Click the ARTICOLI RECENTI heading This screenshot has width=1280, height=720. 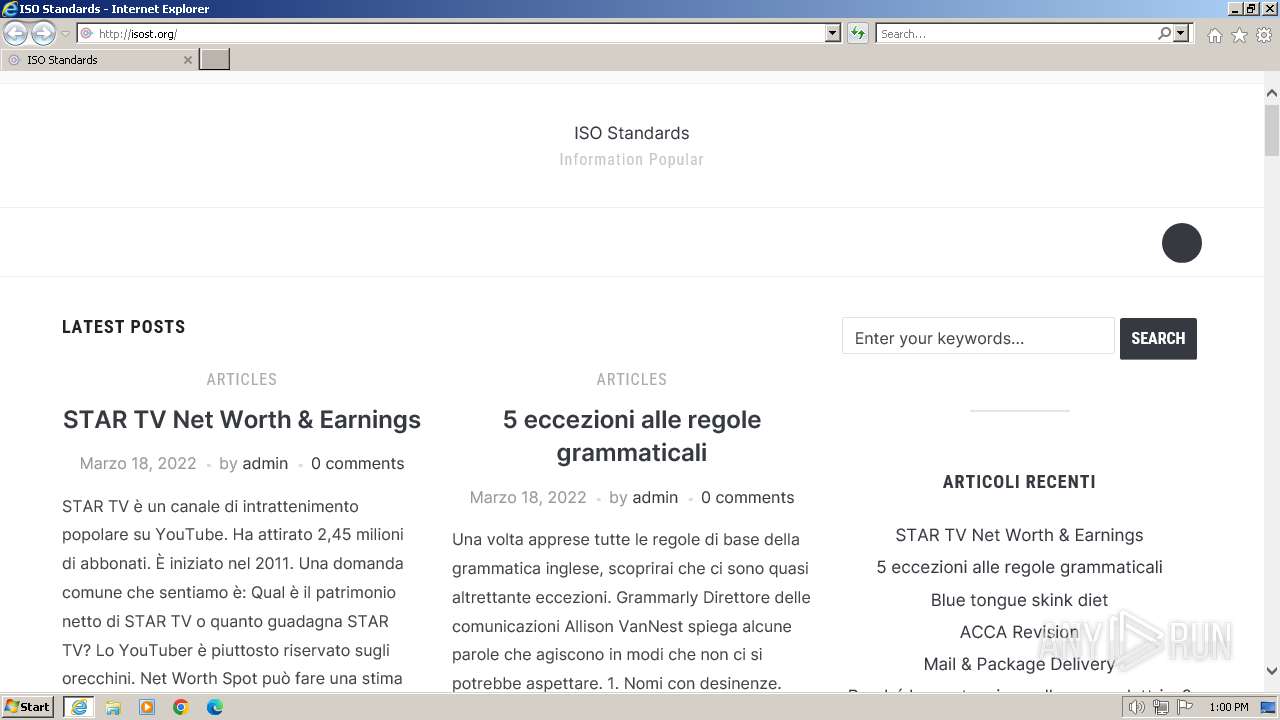[1019, 482]
